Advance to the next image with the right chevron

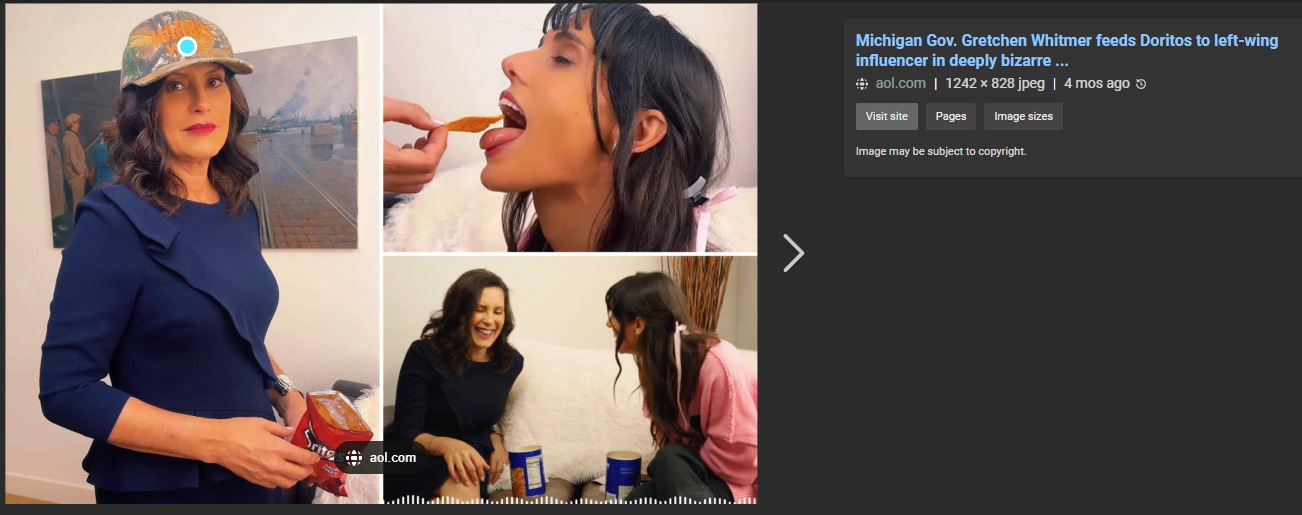pos(793,253)
